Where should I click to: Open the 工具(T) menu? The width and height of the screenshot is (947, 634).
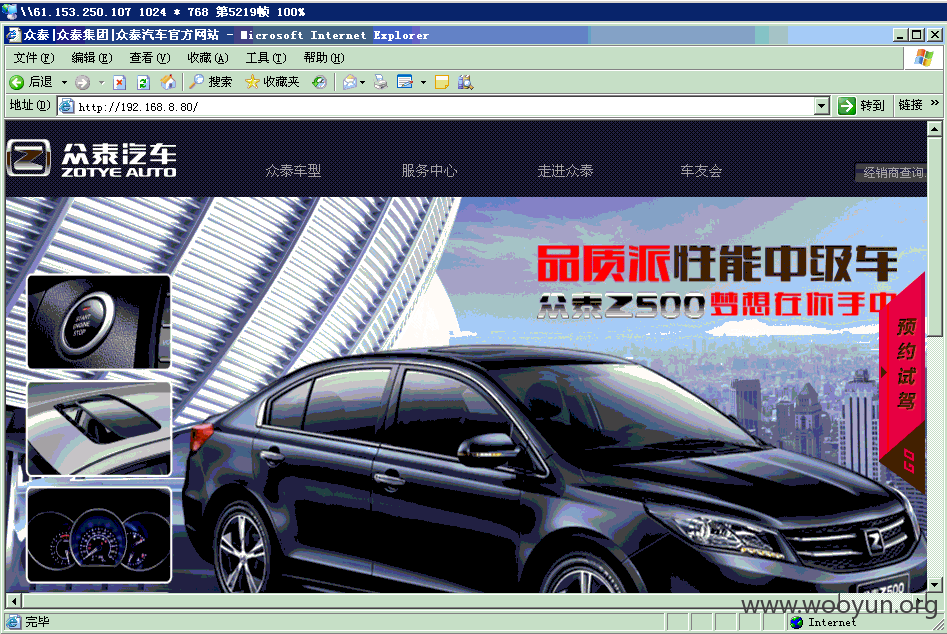tap(266, 58)
